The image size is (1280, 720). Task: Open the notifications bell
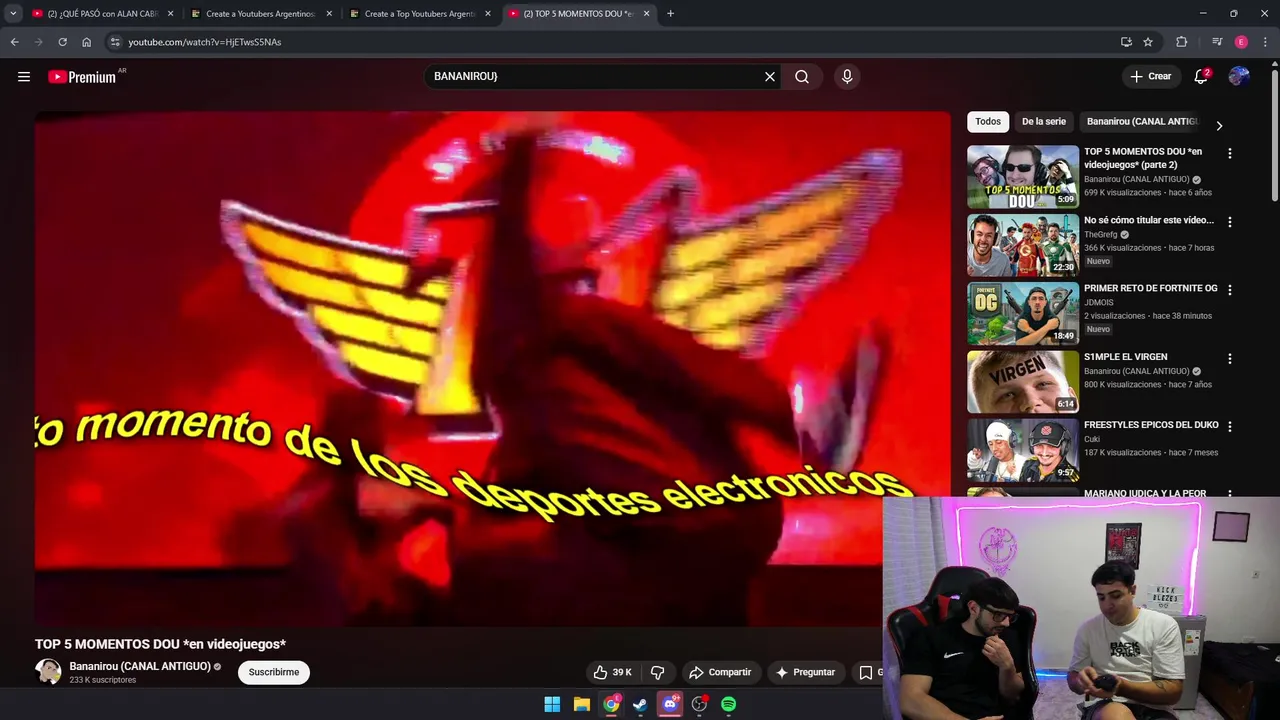point(1201,77)
